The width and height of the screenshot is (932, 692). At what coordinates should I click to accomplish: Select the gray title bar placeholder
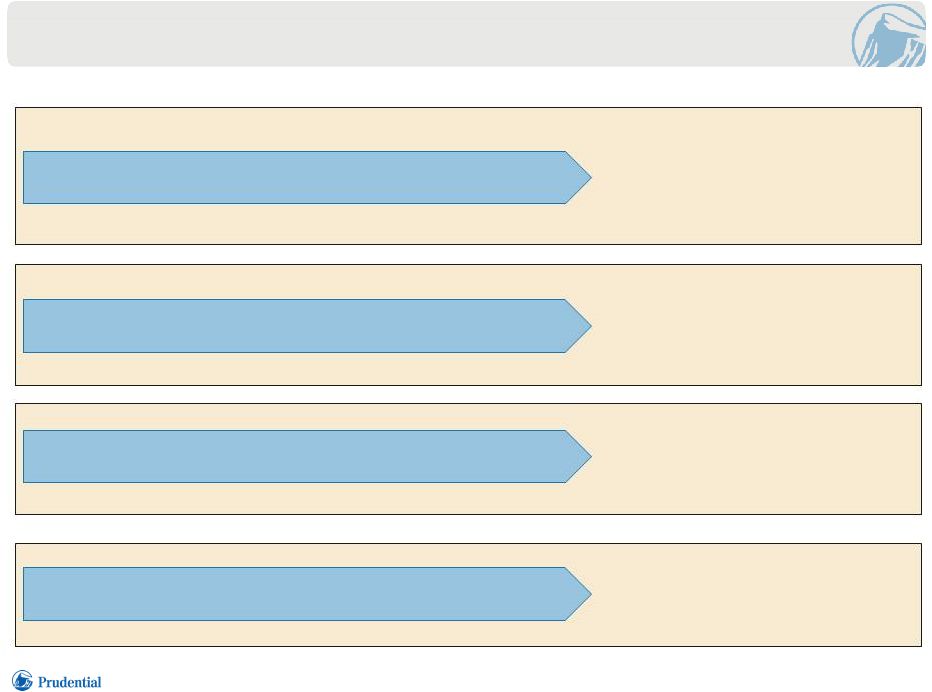428,34
